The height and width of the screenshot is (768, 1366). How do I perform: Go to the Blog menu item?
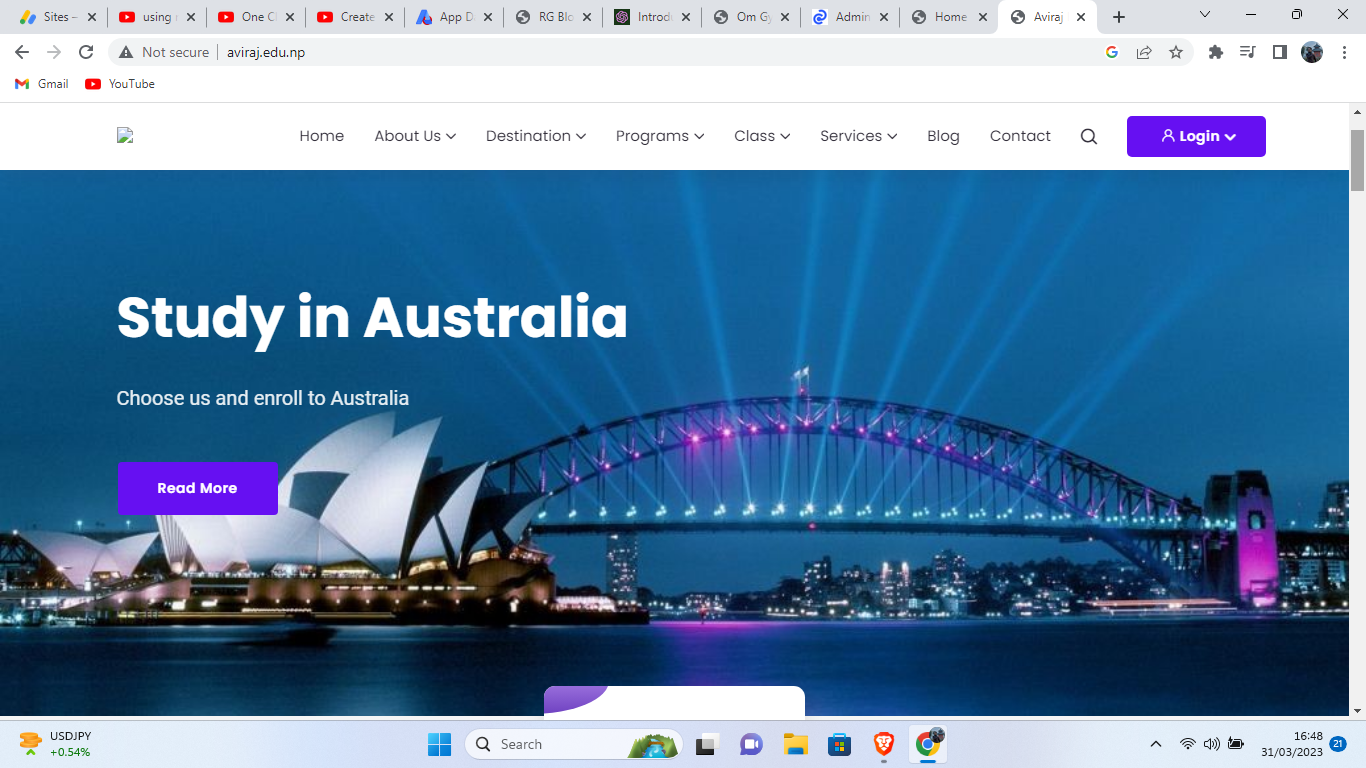(943, 136)
